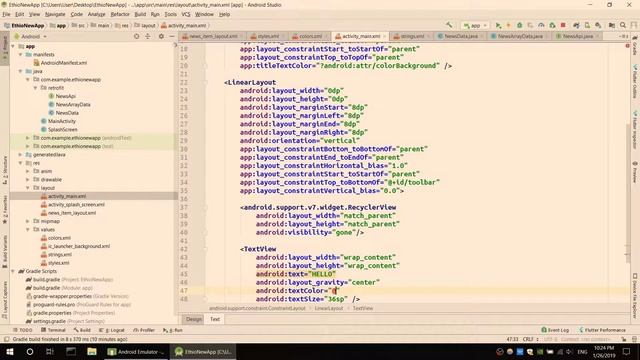Stop the running app with red square

563,25
